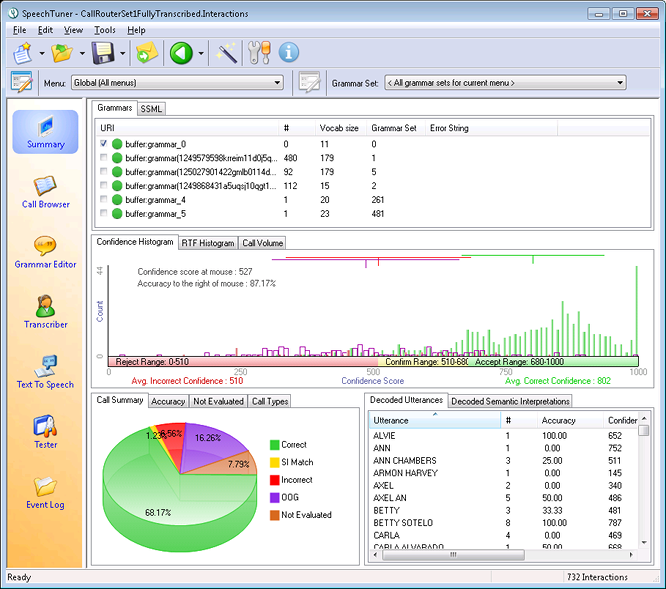Select the ARMON HARVEY utterance row
Viewport: 666px width, 589px height.
(503, 473)
